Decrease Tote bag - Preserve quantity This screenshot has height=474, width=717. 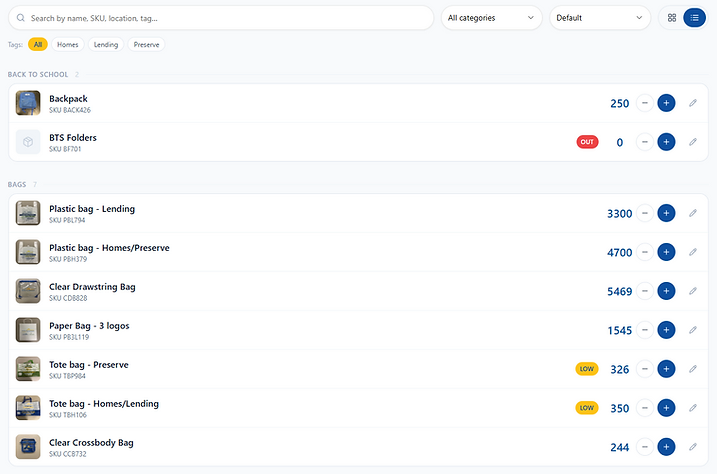[645, 369]
